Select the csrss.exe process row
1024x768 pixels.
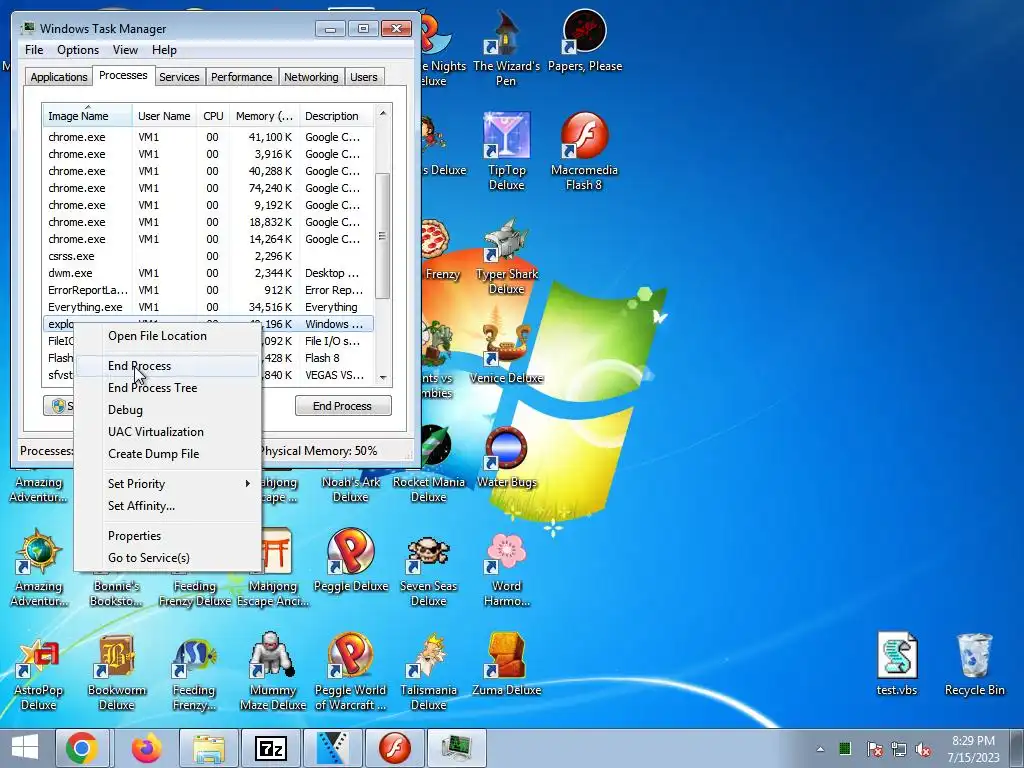point(208,256)
